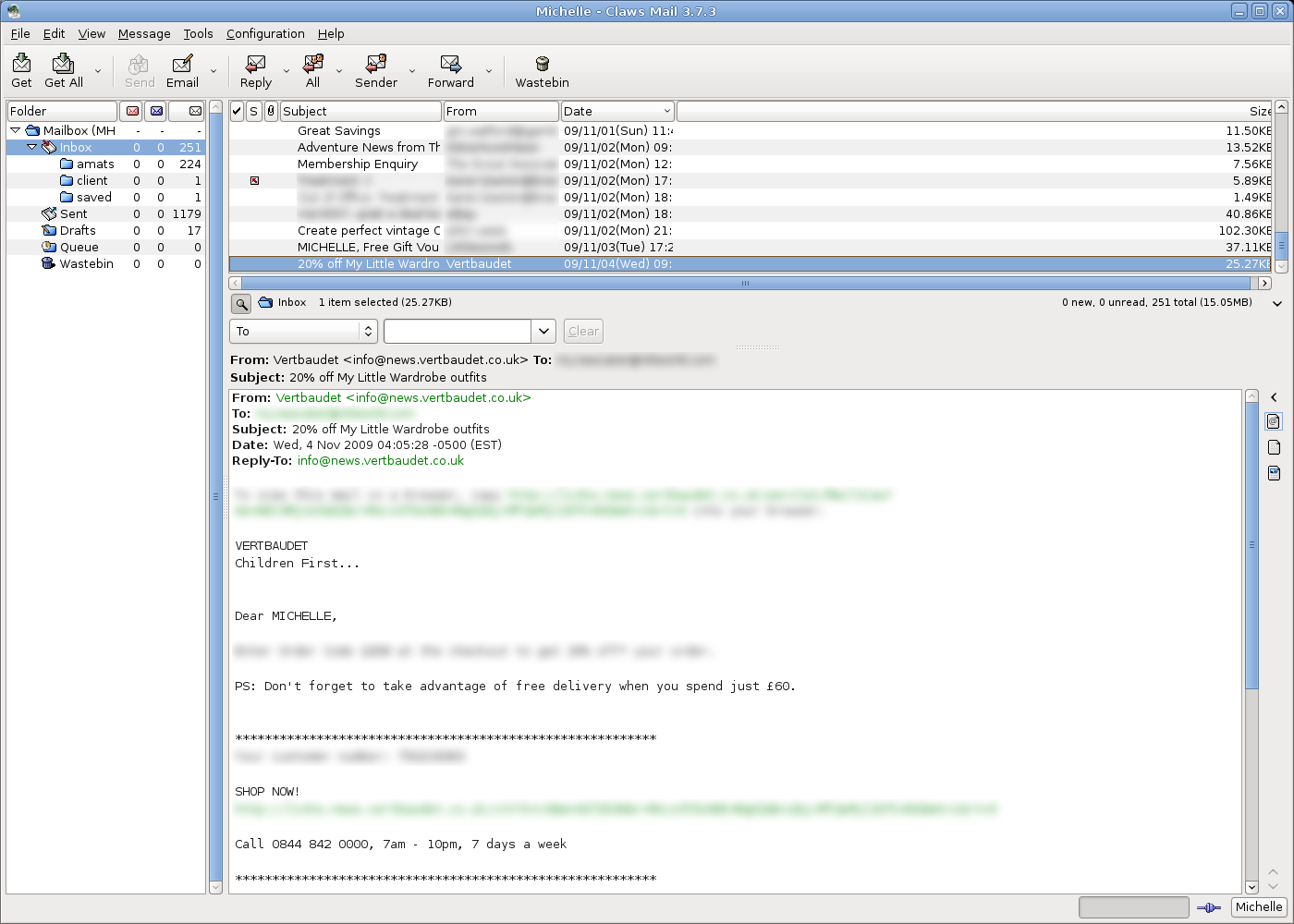Click the Reply to Sender icon
Image resolution: width=1294 pixels, height=924 pixels.
[x=376, y=63]
